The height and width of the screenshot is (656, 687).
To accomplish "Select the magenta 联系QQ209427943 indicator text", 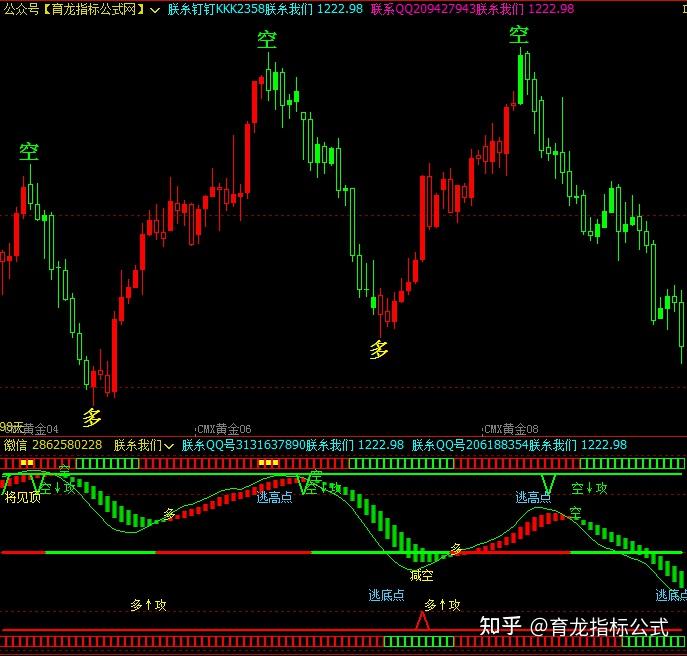I will (472, 9).
